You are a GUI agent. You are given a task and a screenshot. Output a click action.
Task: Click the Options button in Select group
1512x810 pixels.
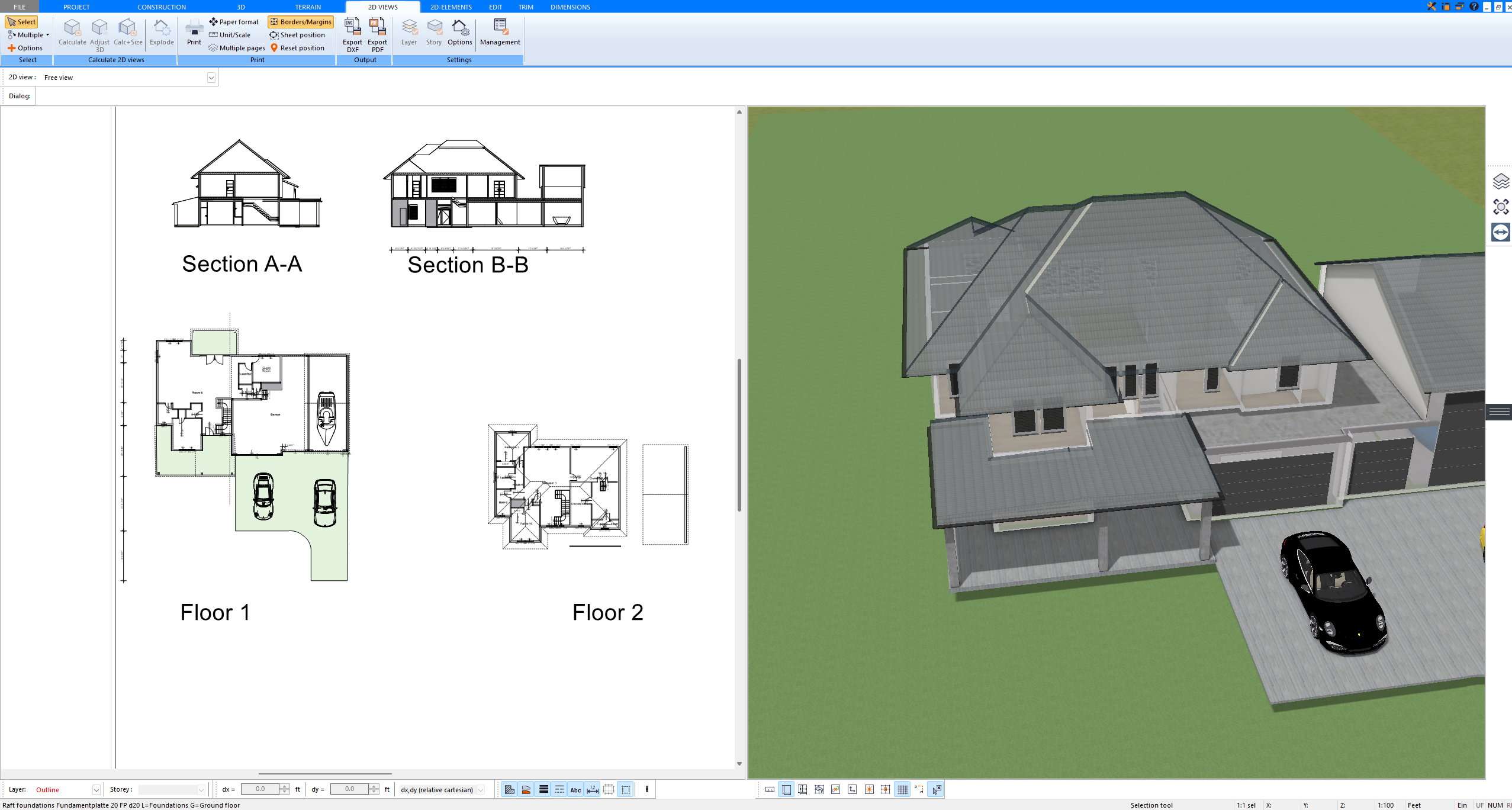(25, 48)
